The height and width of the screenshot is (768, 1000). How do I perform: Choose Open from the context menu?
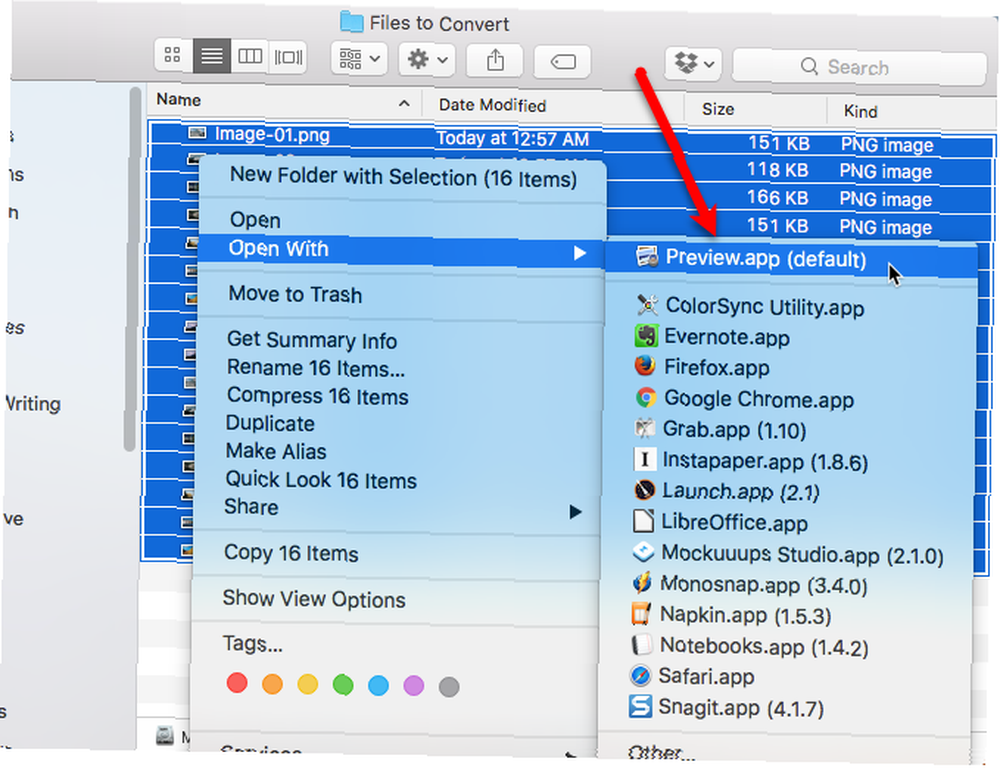click(x=255, y=220)
